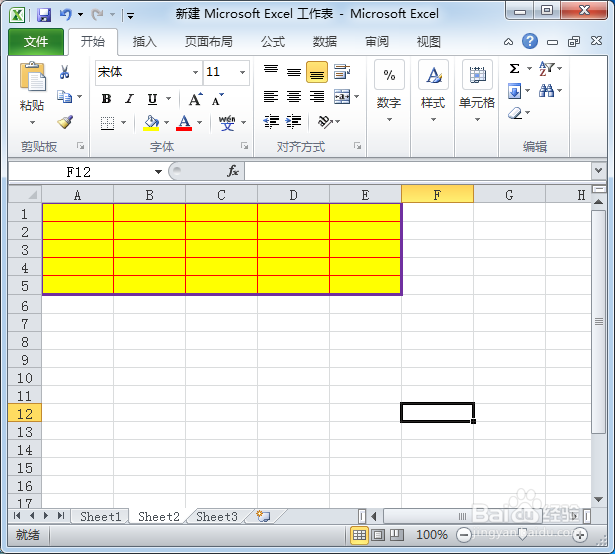The width and height of the screenshot is (615, 554).
Task: Select Page Break Preview in status bar
Action: pos(397,535)
